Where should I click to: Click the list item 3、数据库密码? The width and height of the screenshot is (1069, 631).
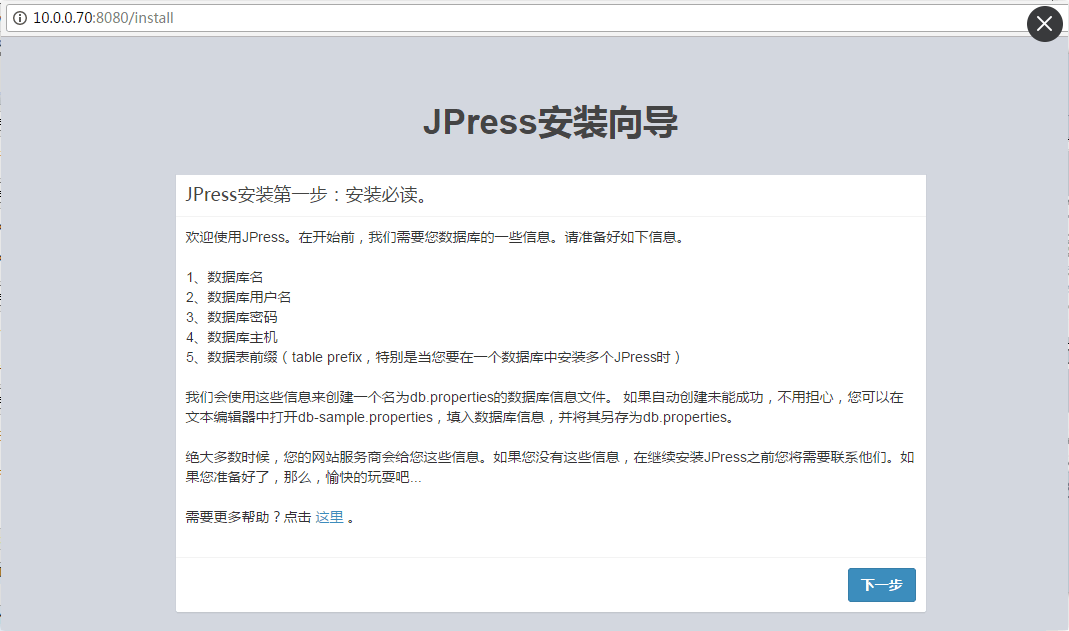(232, 317)
